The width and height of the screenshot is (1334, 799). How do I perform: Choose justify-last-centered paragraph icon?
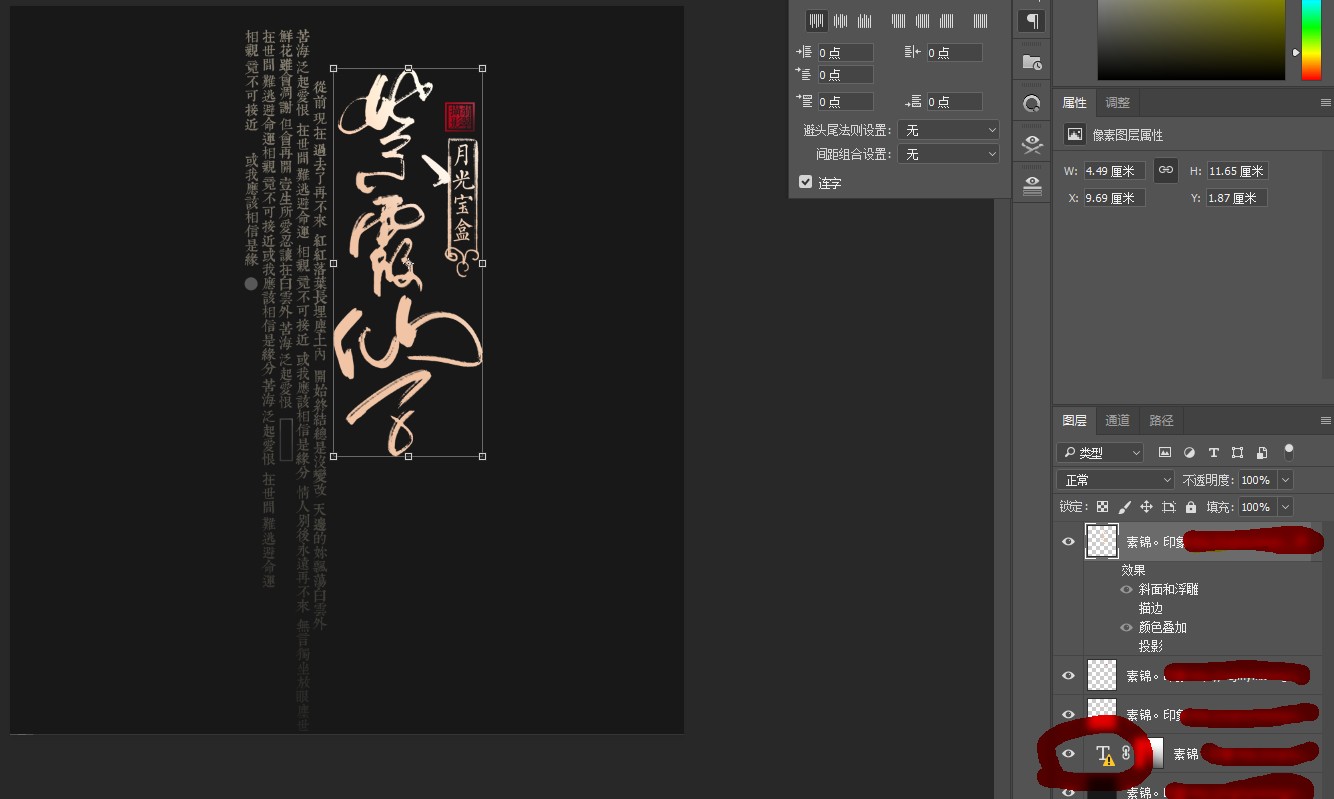[x=922, y=20]
